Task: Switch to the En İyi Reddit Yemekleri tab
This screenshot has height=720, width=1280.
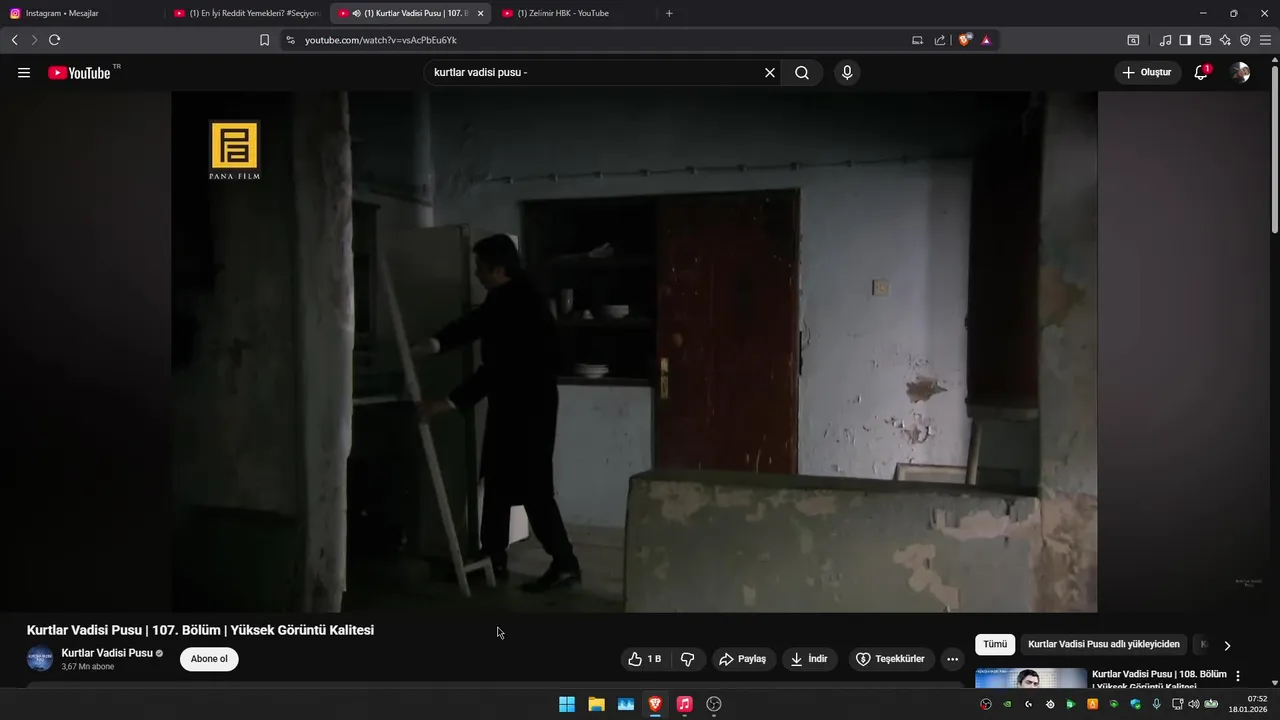Action: (246, 13)
